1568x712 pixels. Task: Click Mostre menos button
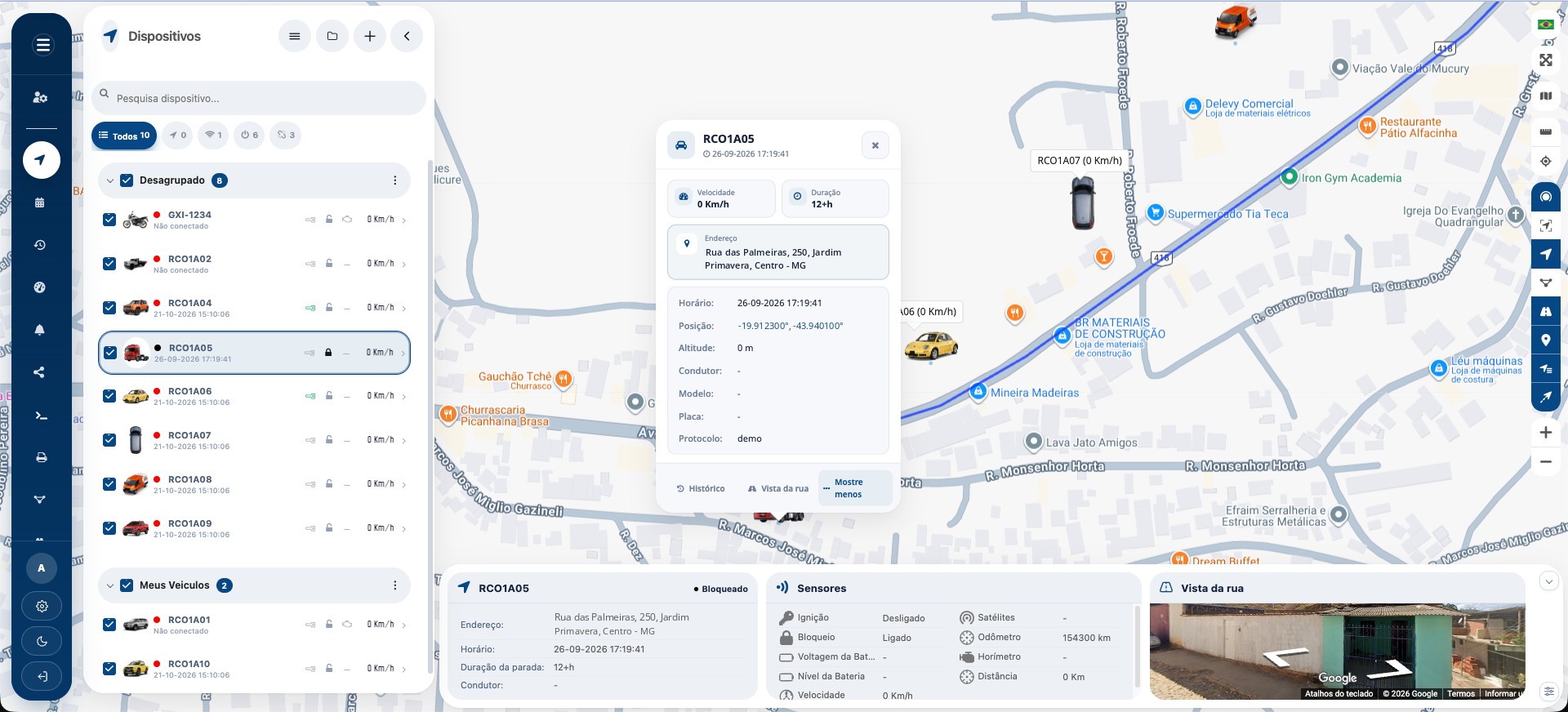(x=854, y=488)
